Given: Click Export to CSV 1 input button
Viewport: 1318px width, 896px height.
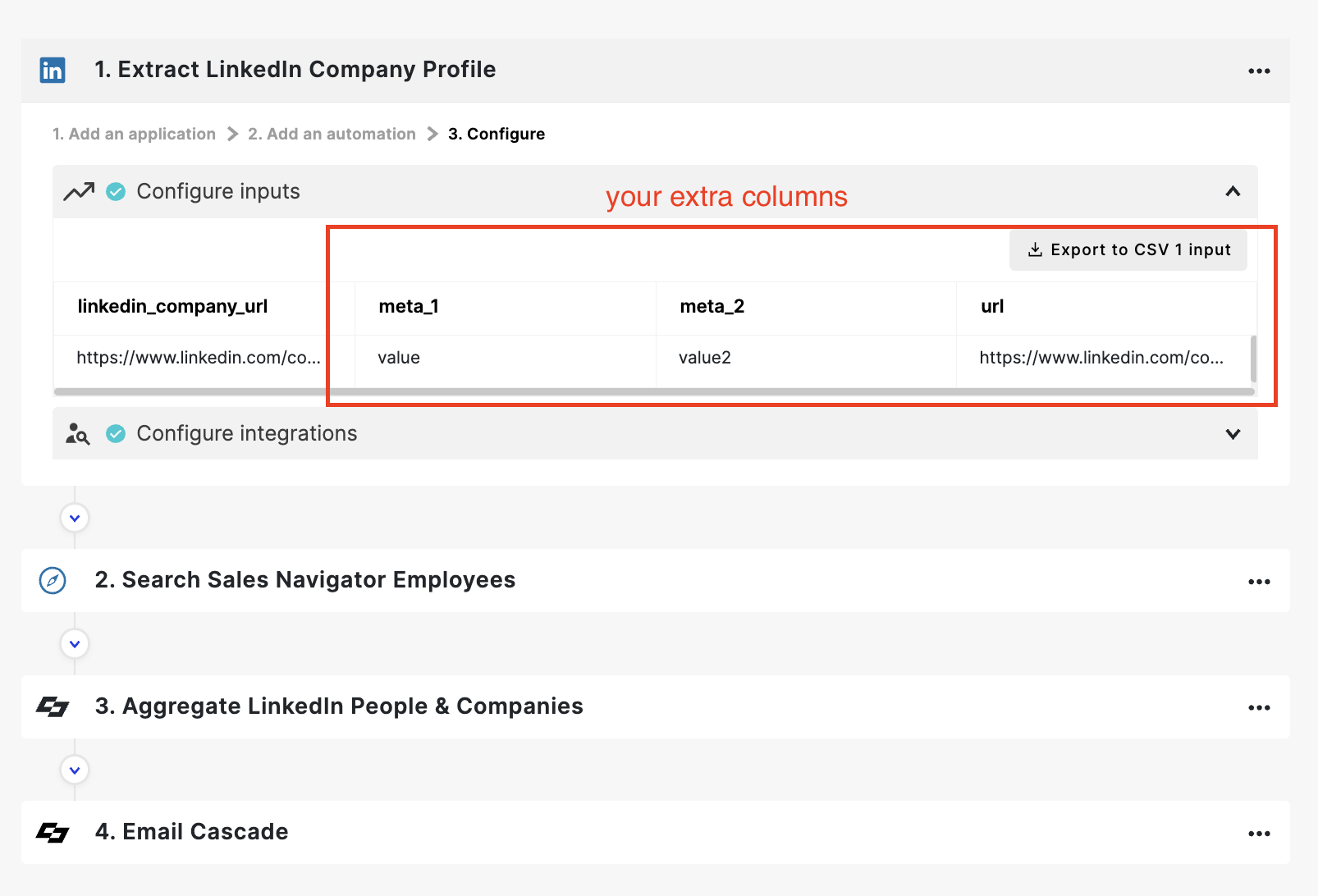Looking at the screenshot, I should coord(1128,249).
